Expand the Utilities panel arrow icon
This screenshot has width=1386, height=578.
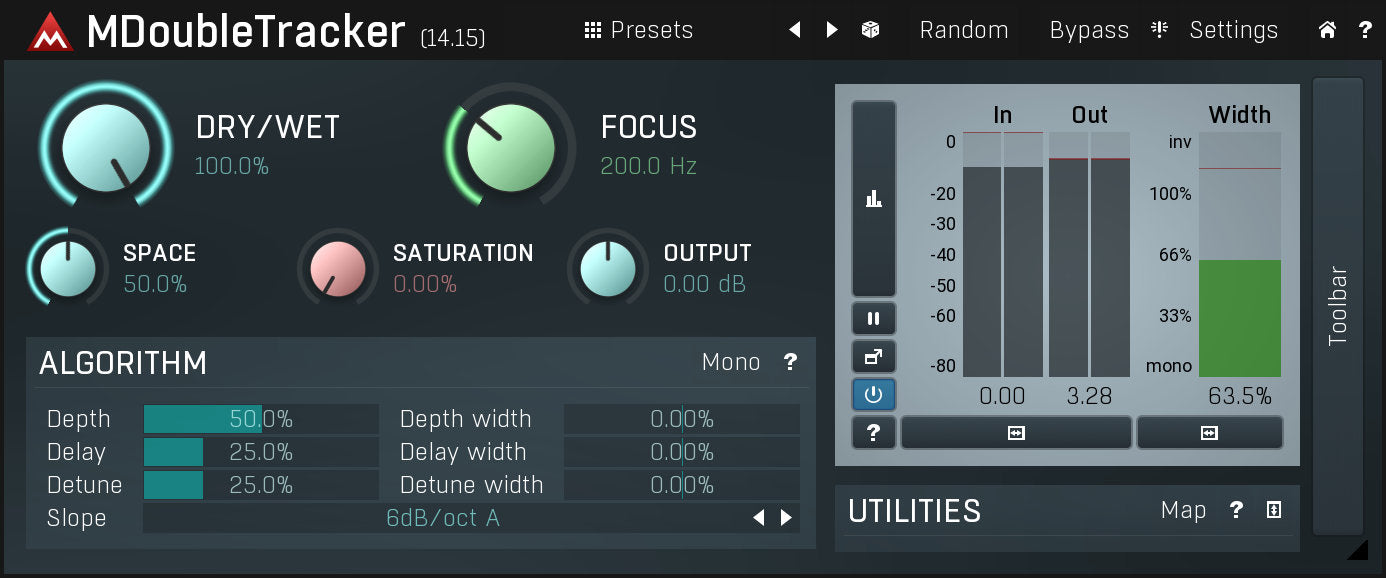click(x=1274, y=510)
